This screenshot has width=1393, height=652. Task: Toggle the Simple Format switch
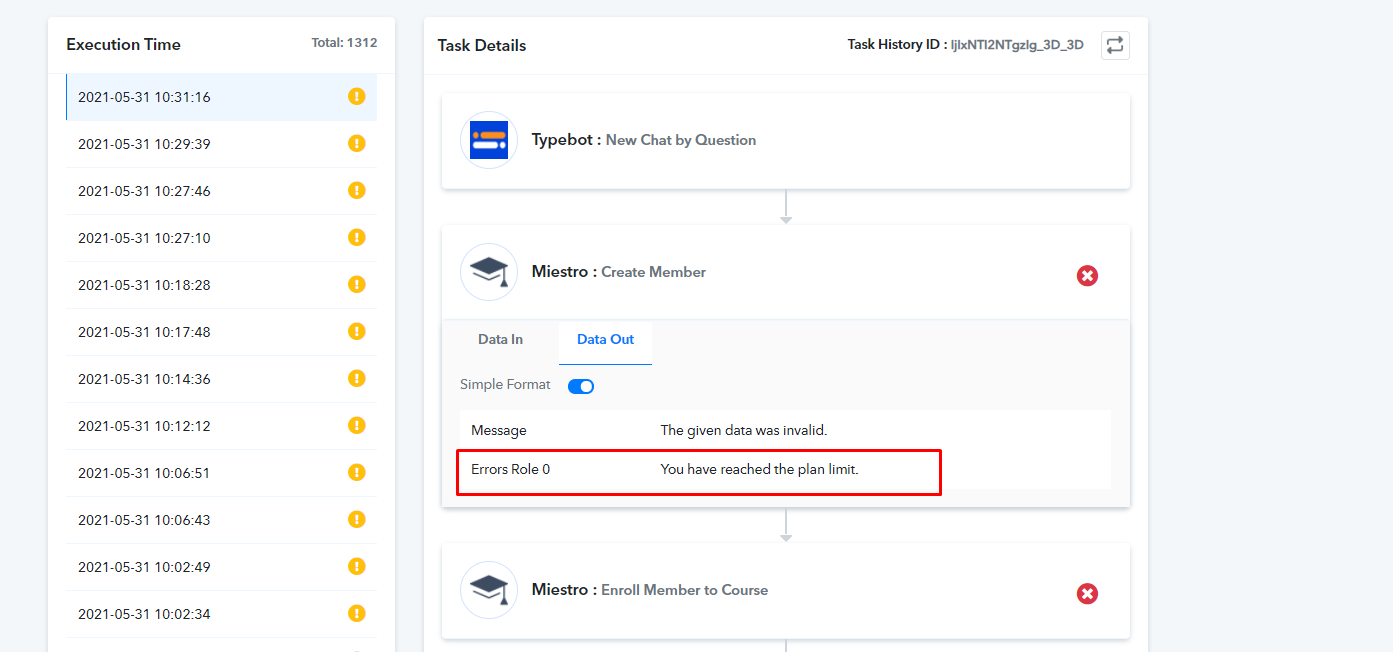point(581,386)
